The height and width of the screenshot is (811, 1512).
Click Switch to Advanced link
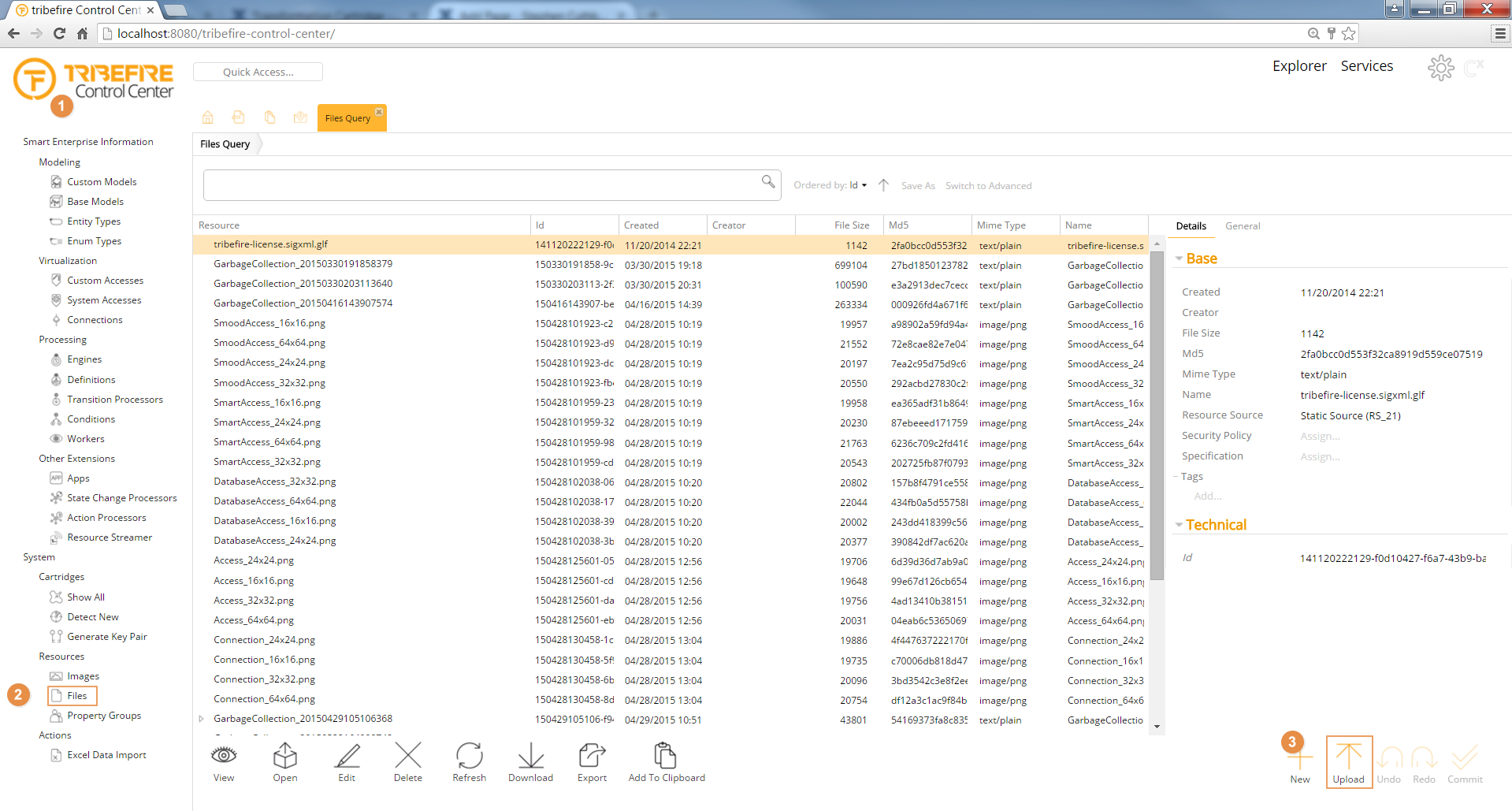click(988, 186)
